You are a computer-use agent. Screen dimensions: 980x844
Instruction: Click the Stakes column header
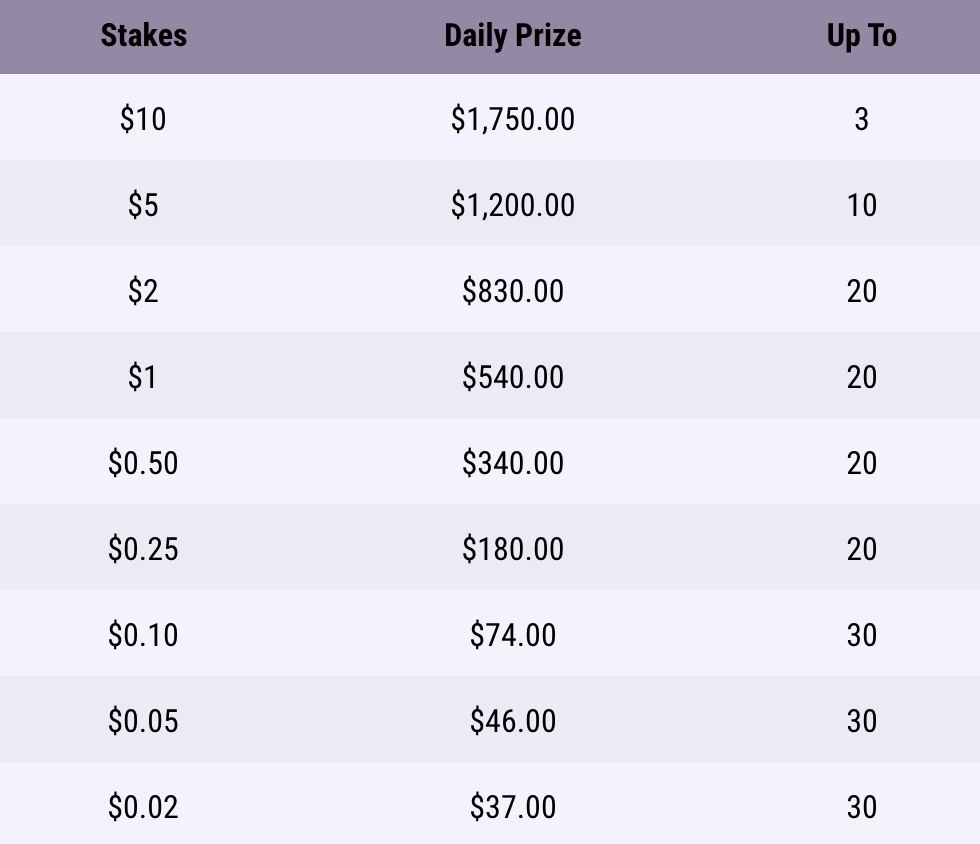coord(143,36)
